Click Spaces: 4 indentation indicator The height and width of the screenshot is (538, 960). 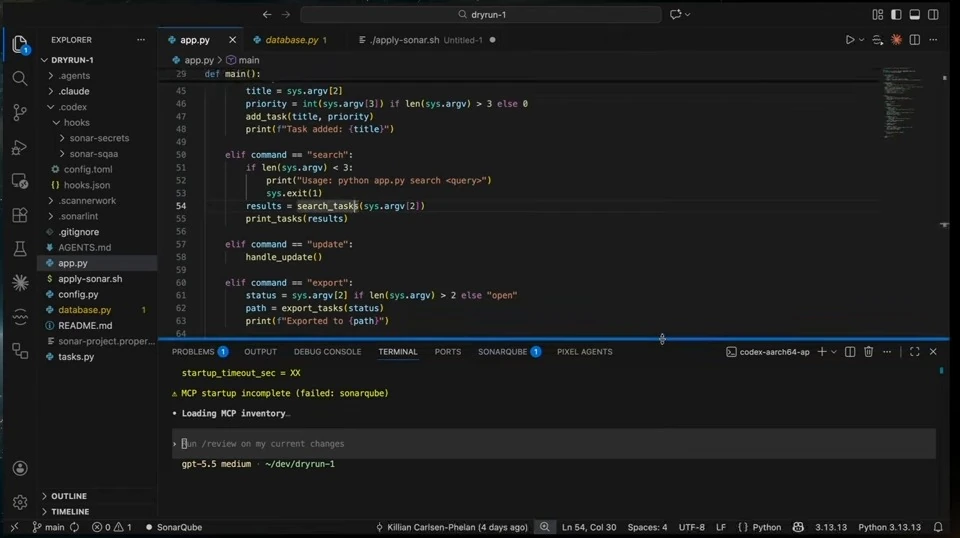pyautogui.click(x=647, y=527)
